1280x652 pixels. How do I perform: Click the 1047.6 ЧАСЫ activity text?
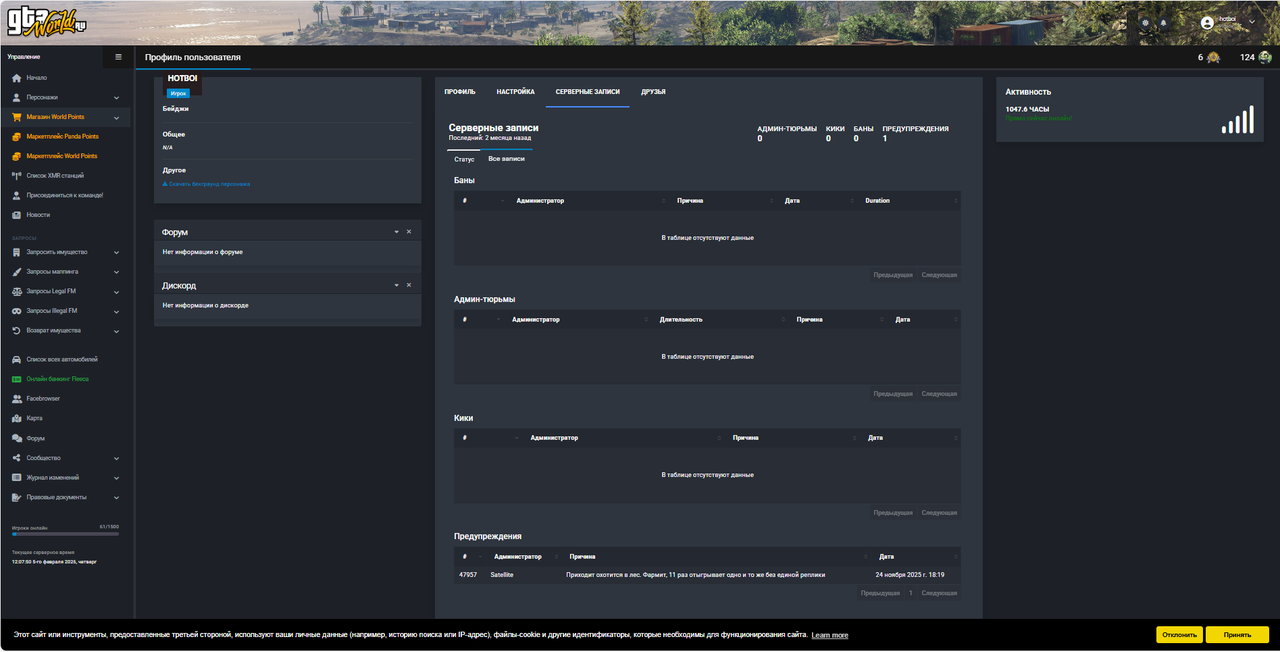(x=1027, y=109)
